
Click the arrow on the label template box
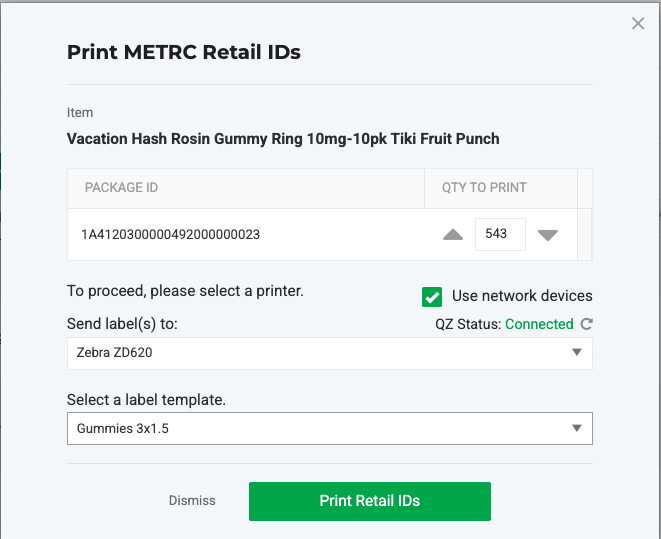point(576,428)
